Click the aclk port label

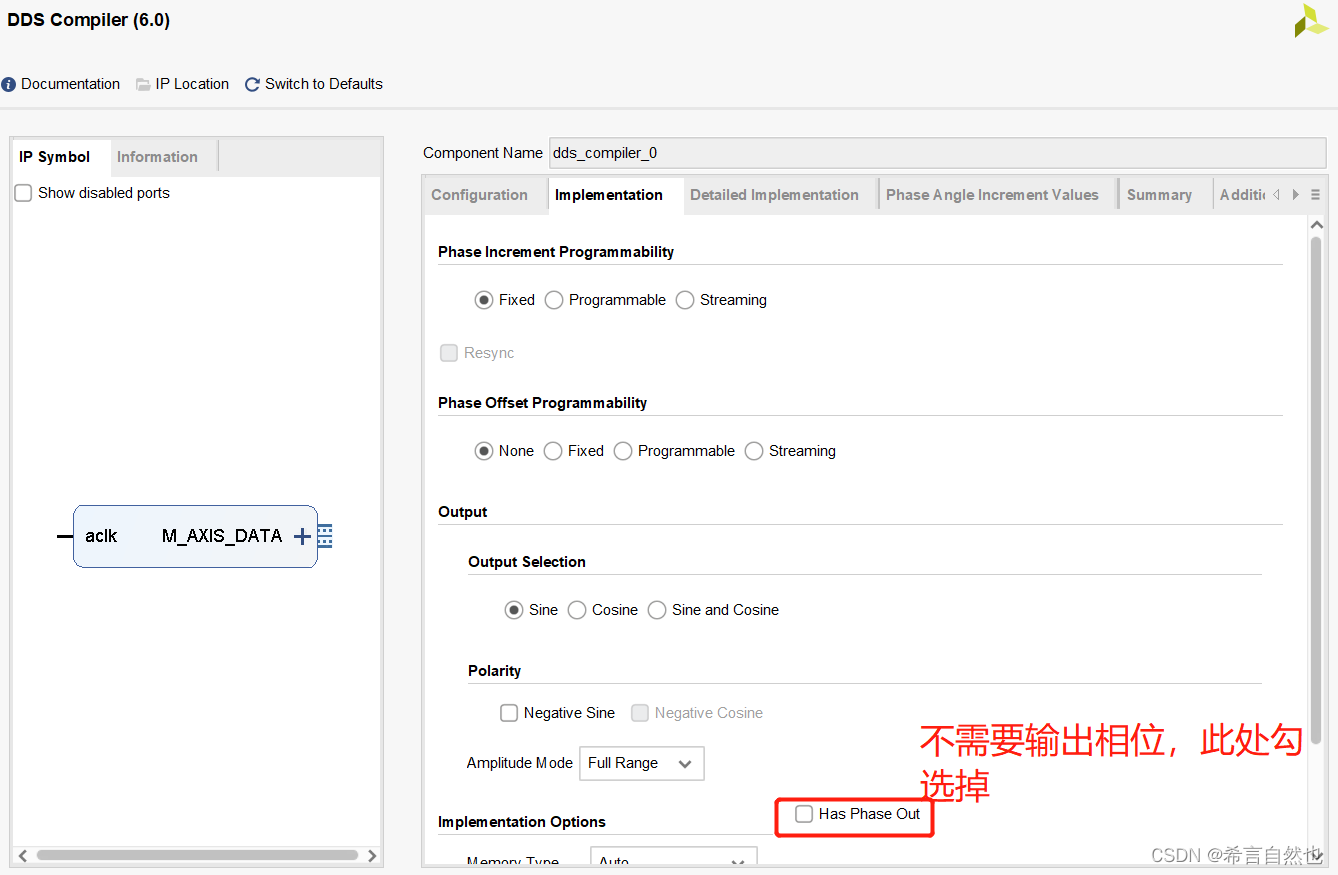coord(101,536)
